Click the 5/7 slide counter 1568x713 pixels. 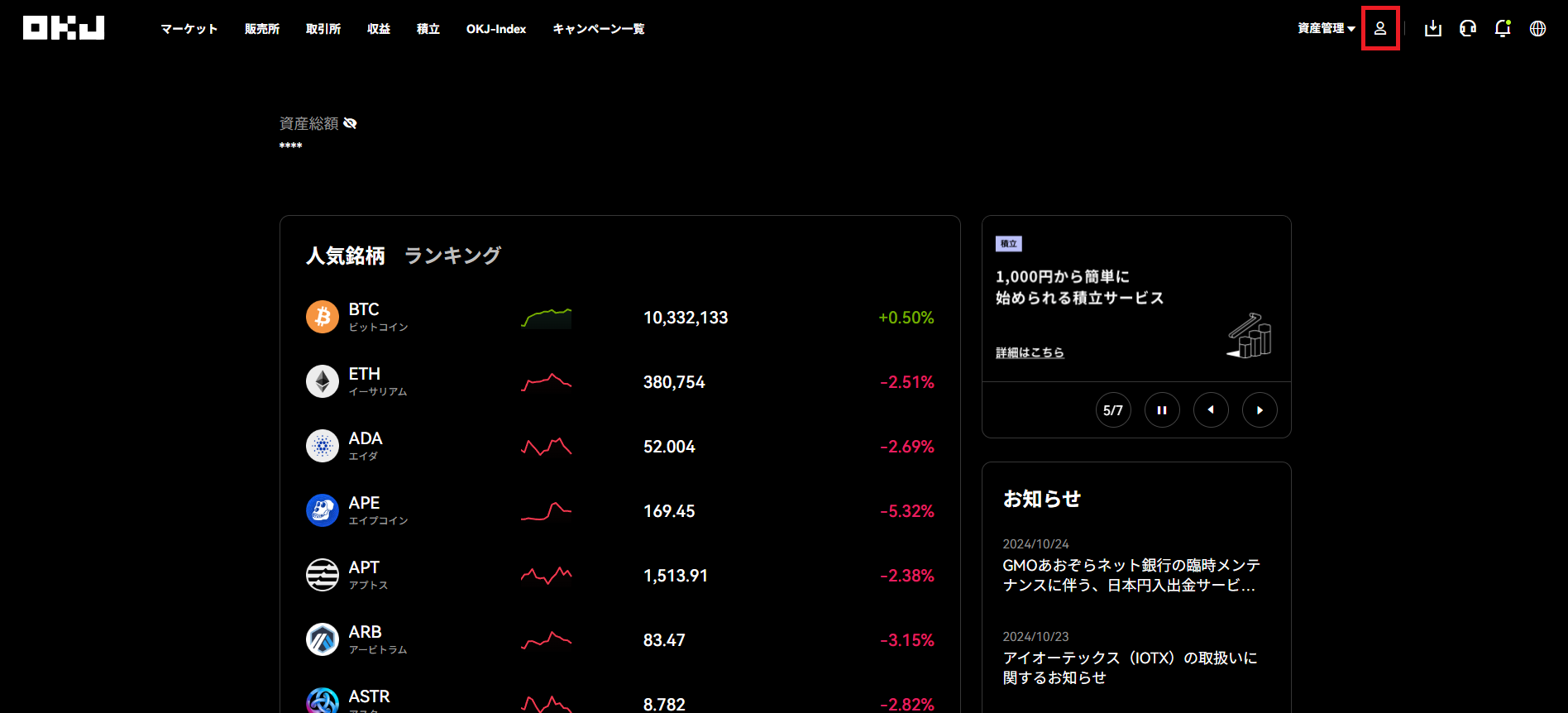click(1113, 410)
